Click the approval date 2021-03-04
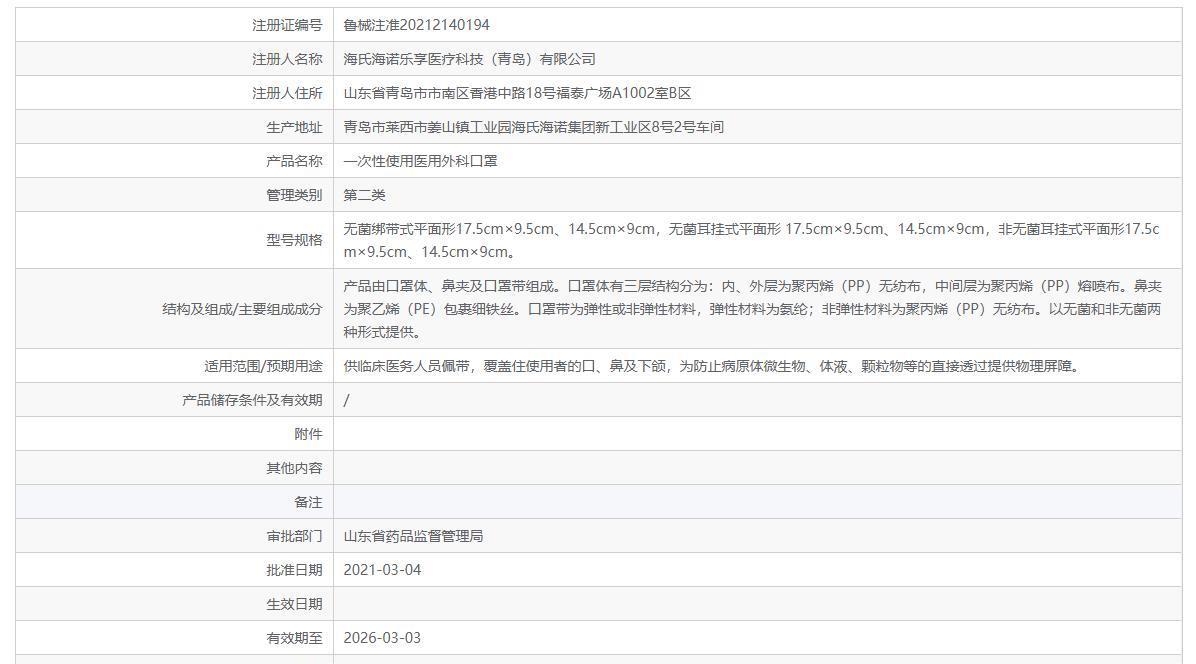Image resolution: width=1196 pixels, height=664 pixels. [383, 570]
